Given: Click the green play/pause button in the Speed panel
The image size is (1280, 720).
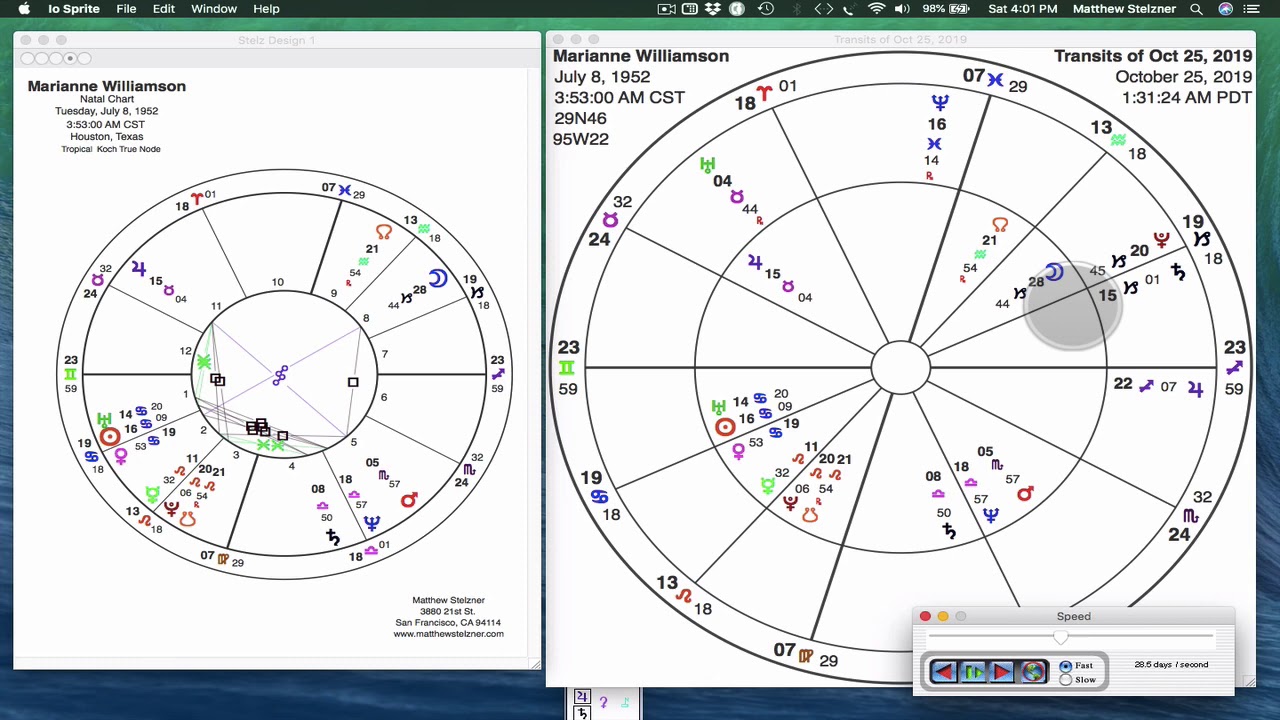Looking at the screenshot, I should click(972, 672).
